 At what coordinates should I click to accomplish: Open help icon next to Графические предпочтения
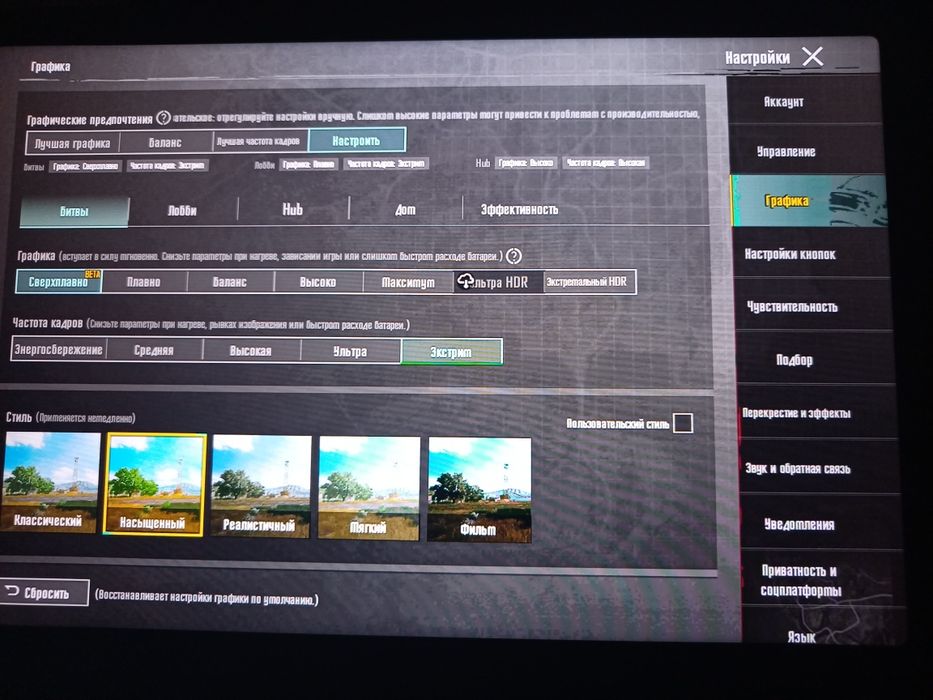pos(163,118)
